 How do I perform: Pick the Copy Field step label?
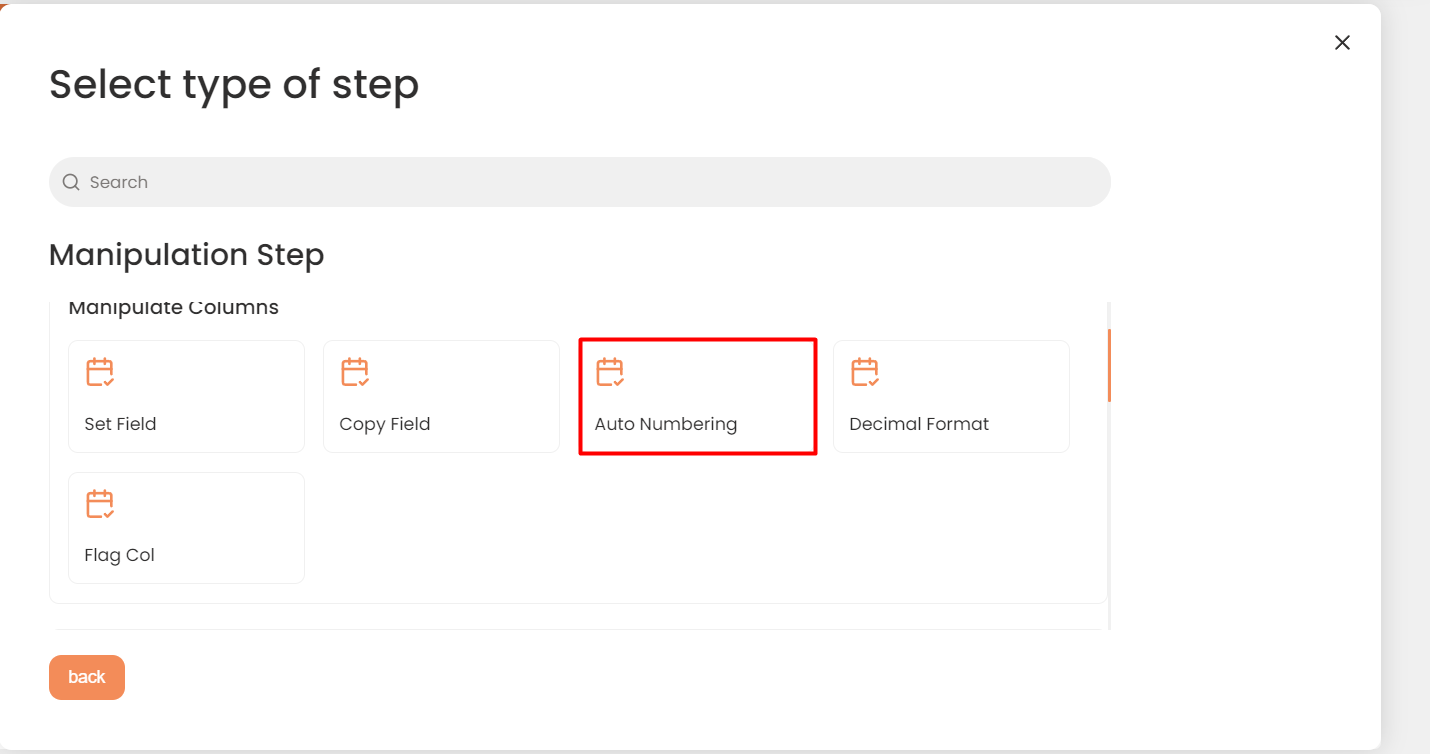point(384,424)
